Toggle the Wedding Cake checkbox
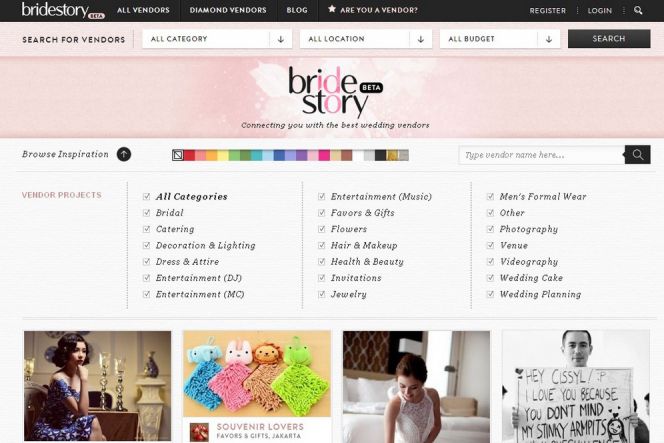This screenshot has height=443, width=664. point(490,278)
